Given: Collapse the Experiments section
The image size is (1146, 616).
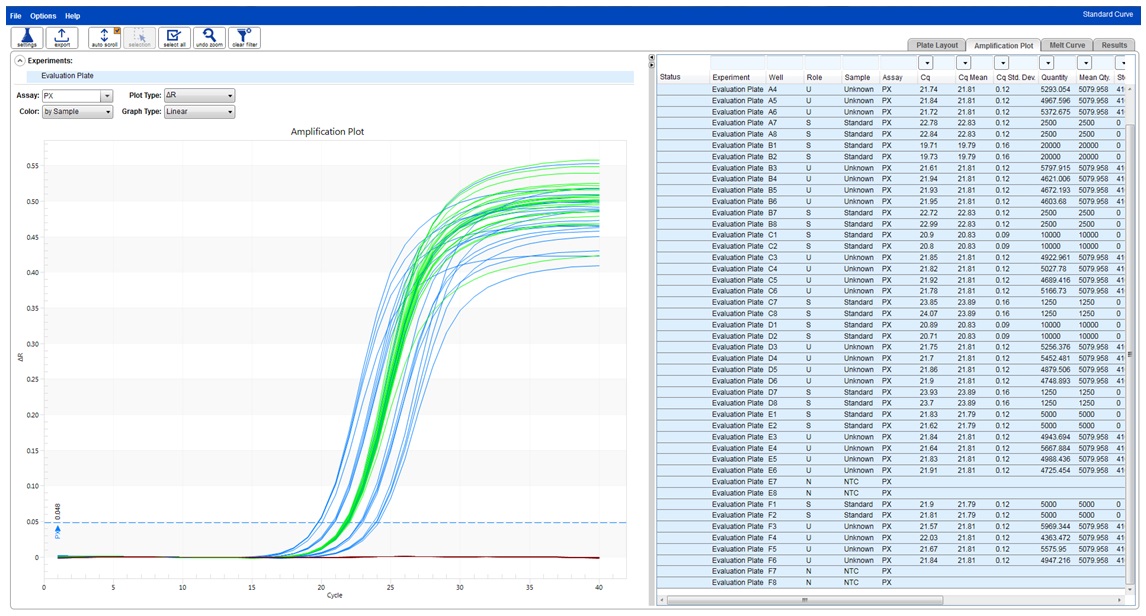Looking at the screenshot, I should (x=20, y=61).
